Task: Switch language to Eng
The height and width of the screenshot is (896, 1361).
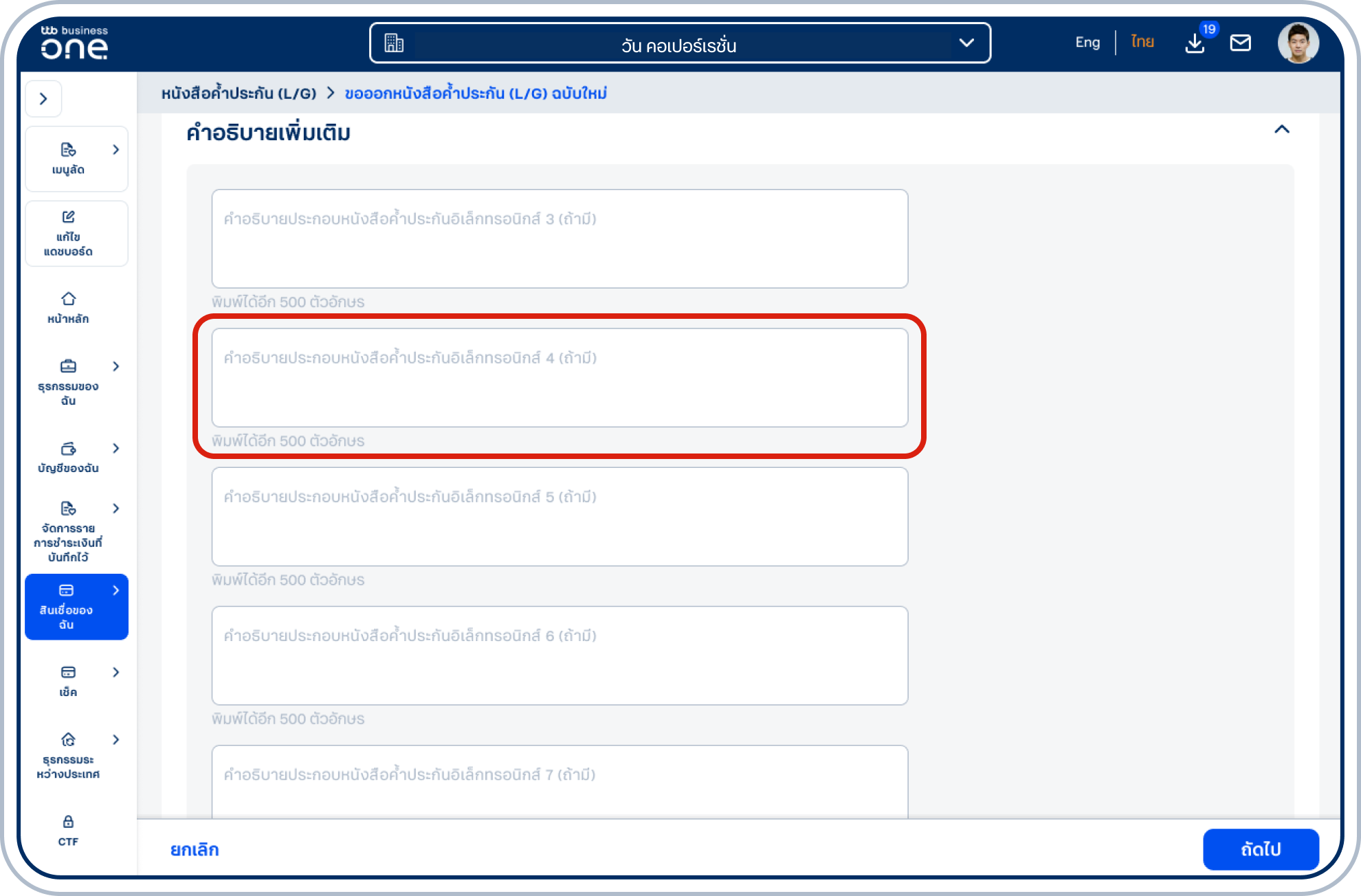Action: (1087, 43)
